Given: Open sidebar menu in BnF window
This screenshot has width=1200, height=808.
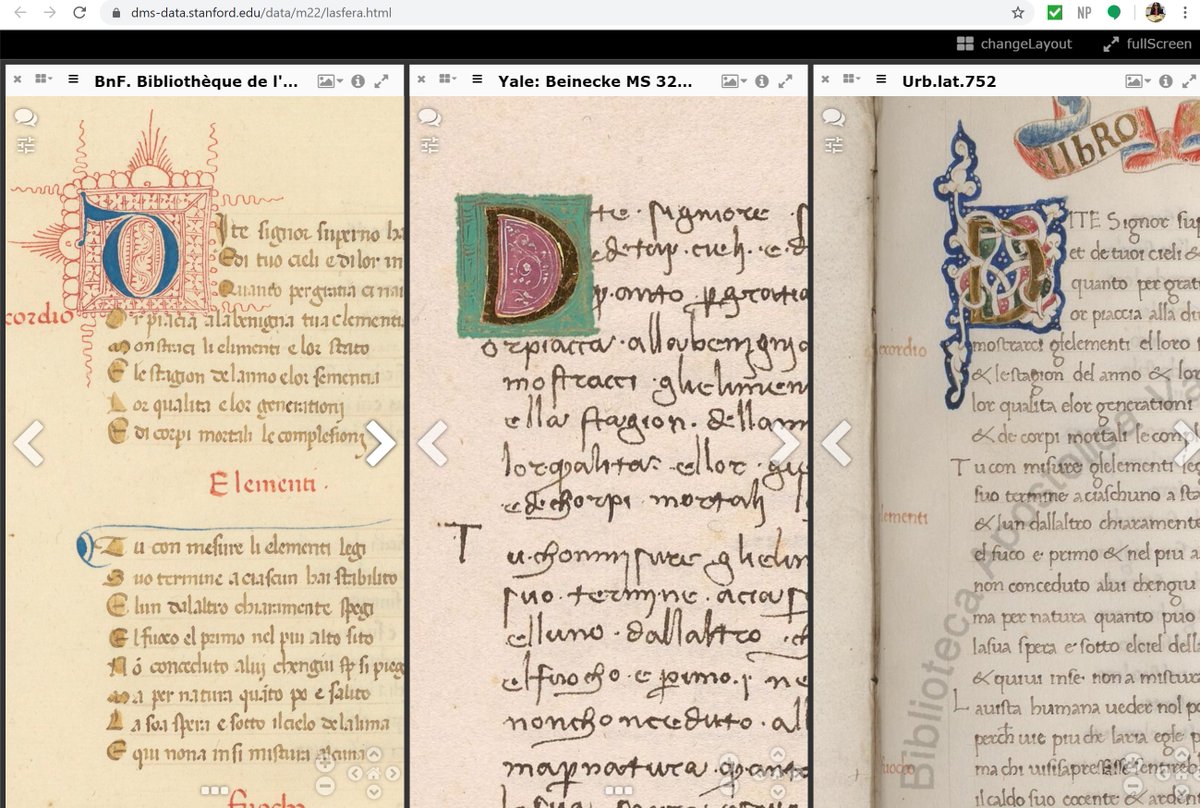Looking at the screenshot, I should click(x=73, y=80).
